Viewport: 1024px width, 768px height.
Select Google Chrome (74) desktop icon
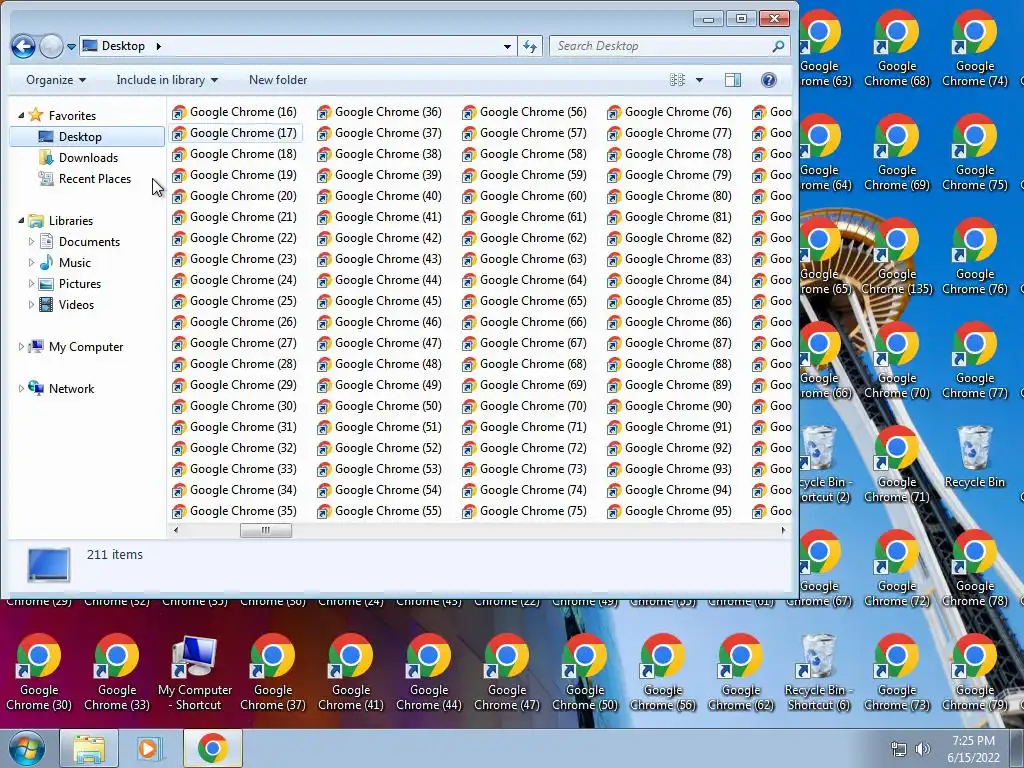pyautogui.click(x=974, y=49)
